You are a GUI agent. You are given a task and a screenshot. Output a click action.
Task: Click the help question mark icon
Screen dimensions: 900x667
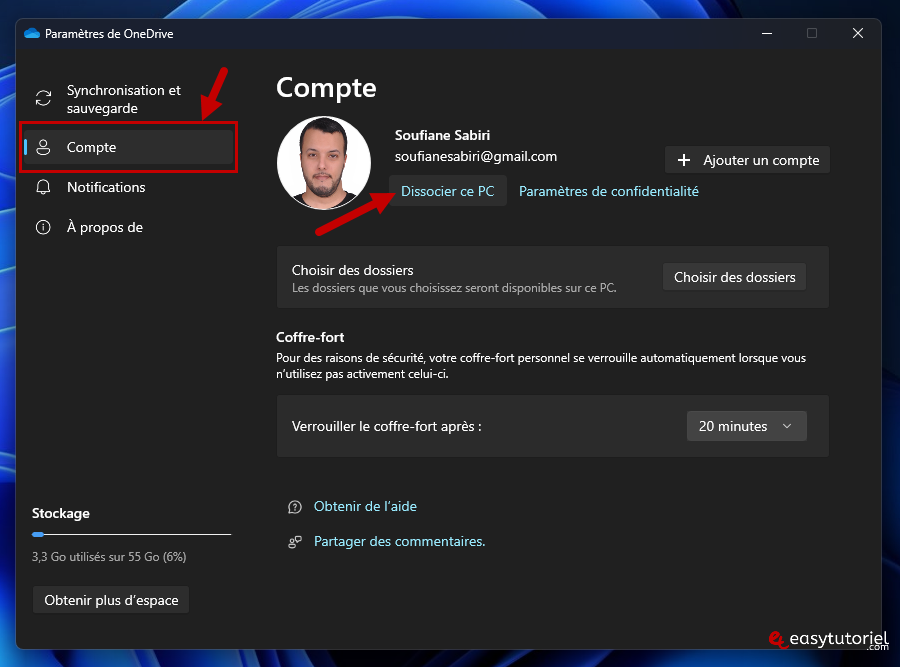(x=294, y=507)
